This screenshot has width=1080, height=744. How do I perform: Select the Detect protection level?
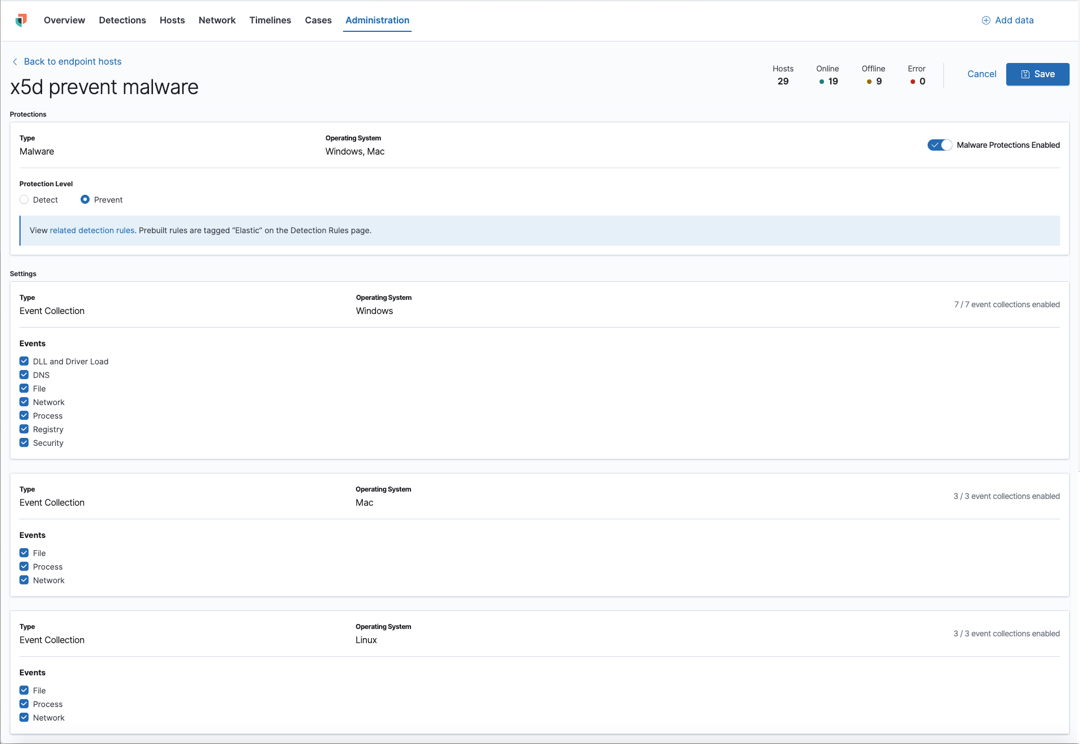tap(23, 199)
